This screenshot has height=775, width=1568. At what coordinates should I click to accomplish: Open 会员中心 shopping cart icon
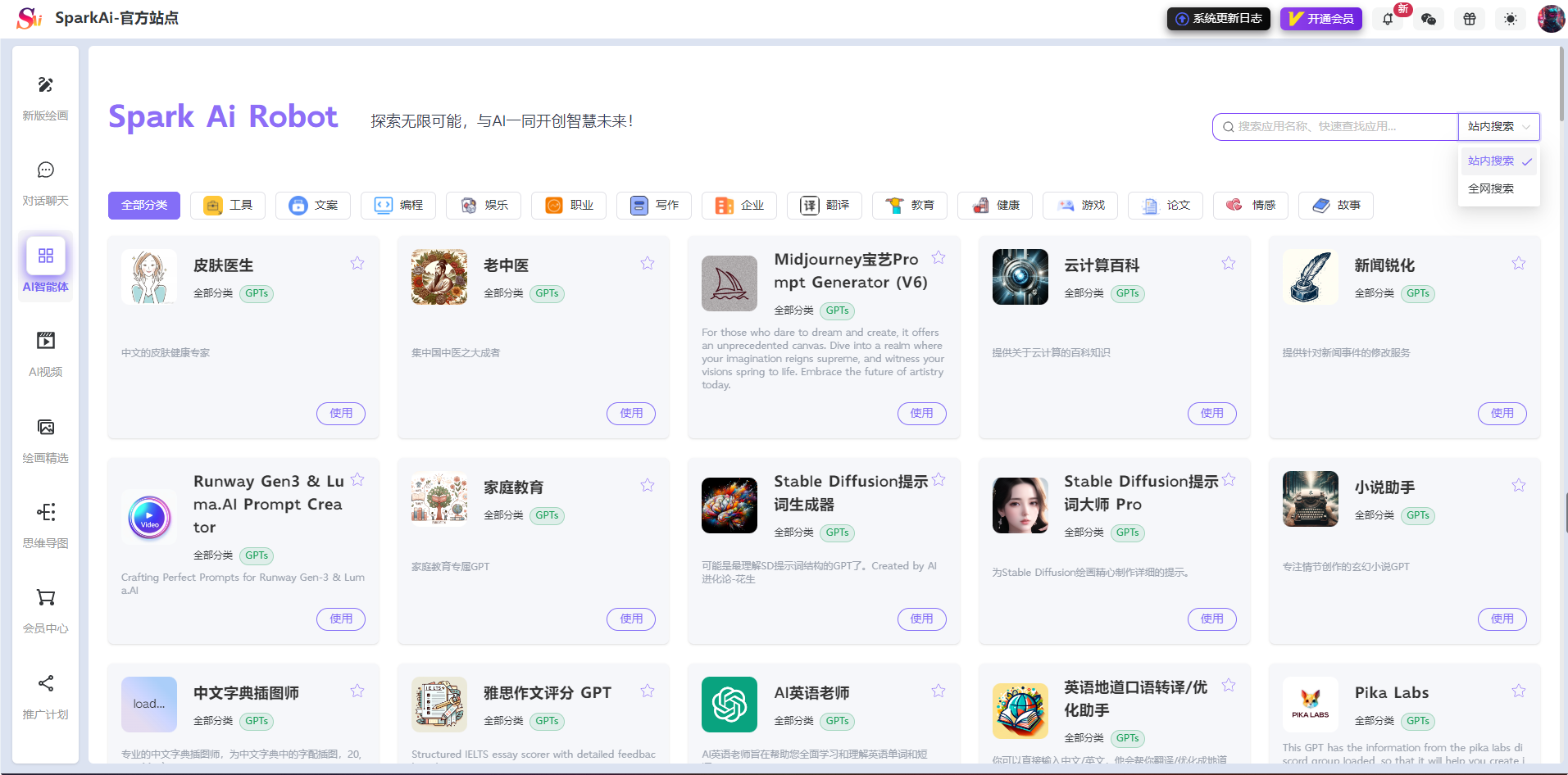[46, 597]
